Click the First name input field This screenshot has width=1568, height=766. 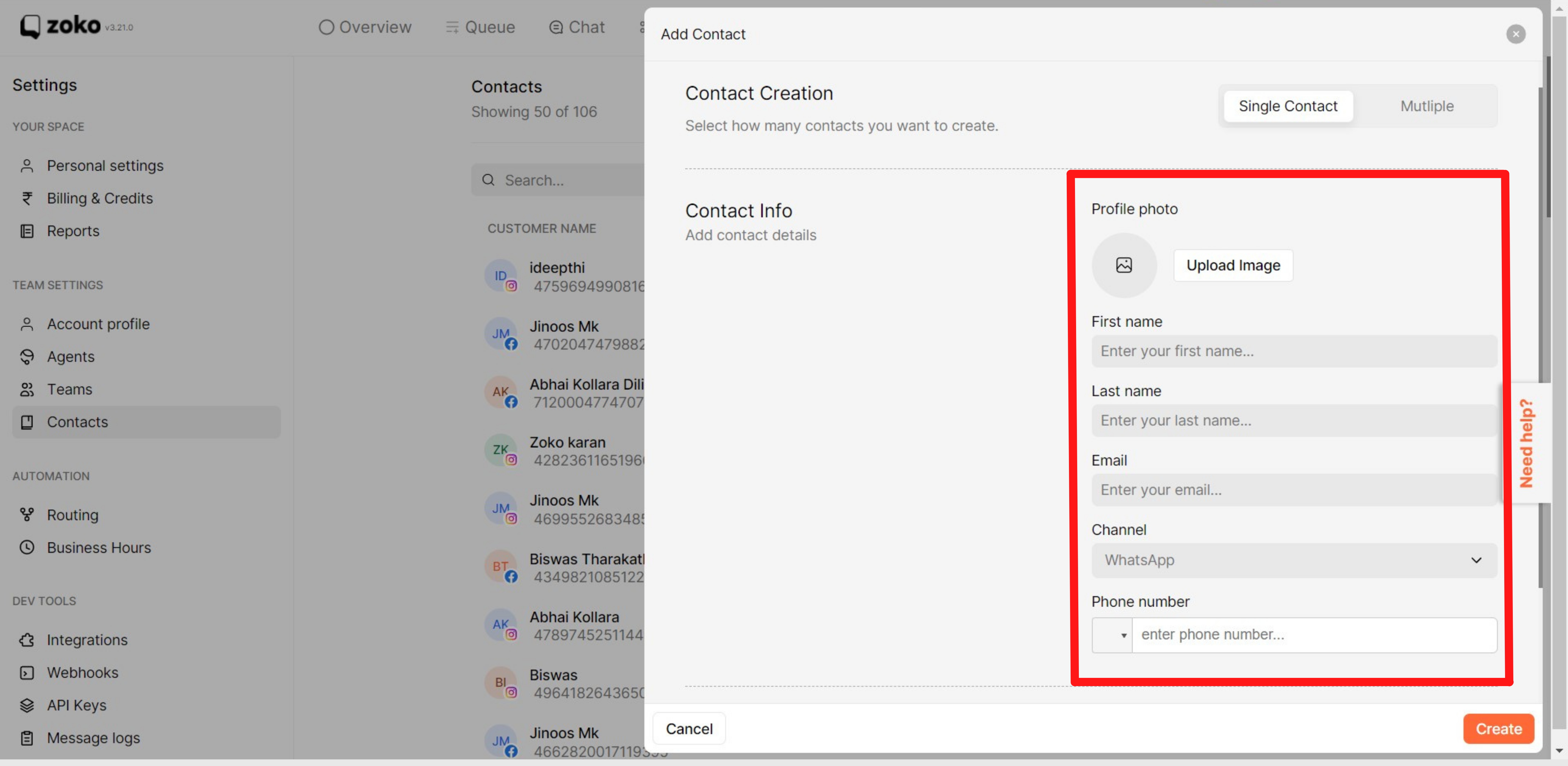[x=1294, y=351]
